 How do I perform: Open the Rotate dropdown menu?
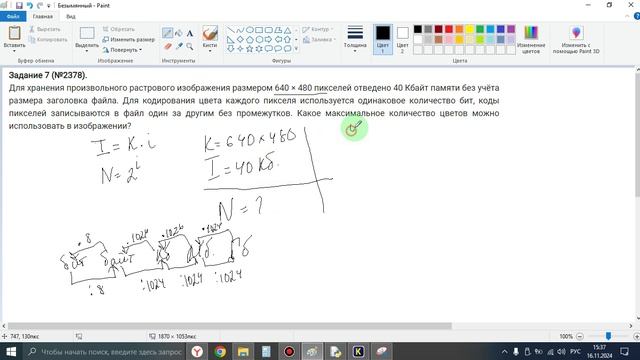pyautogui.click(x=122, y=50)
